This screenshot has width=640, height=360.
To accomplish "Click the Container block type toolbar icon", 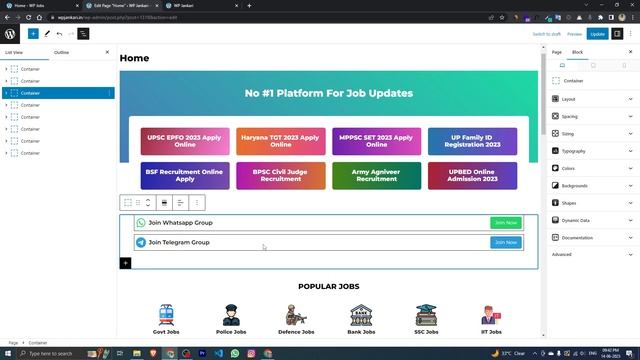I will pos(128,203).
